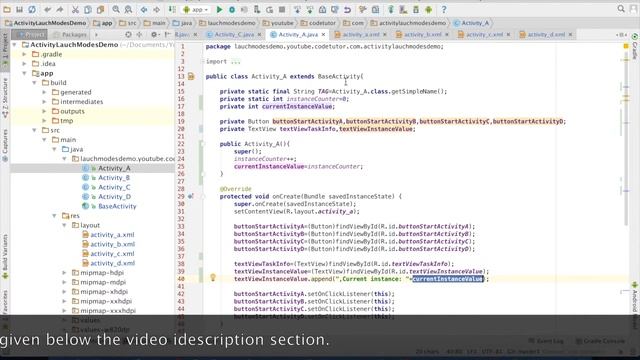The image size is (640, 360).
Task: Expand the generated folder
Action: 44,92
